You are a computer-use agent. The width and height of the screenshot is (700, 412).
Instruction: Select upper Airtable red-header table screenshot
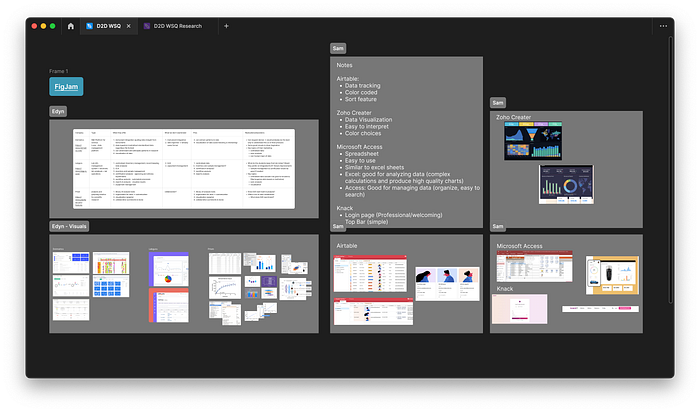click(371, 273)
